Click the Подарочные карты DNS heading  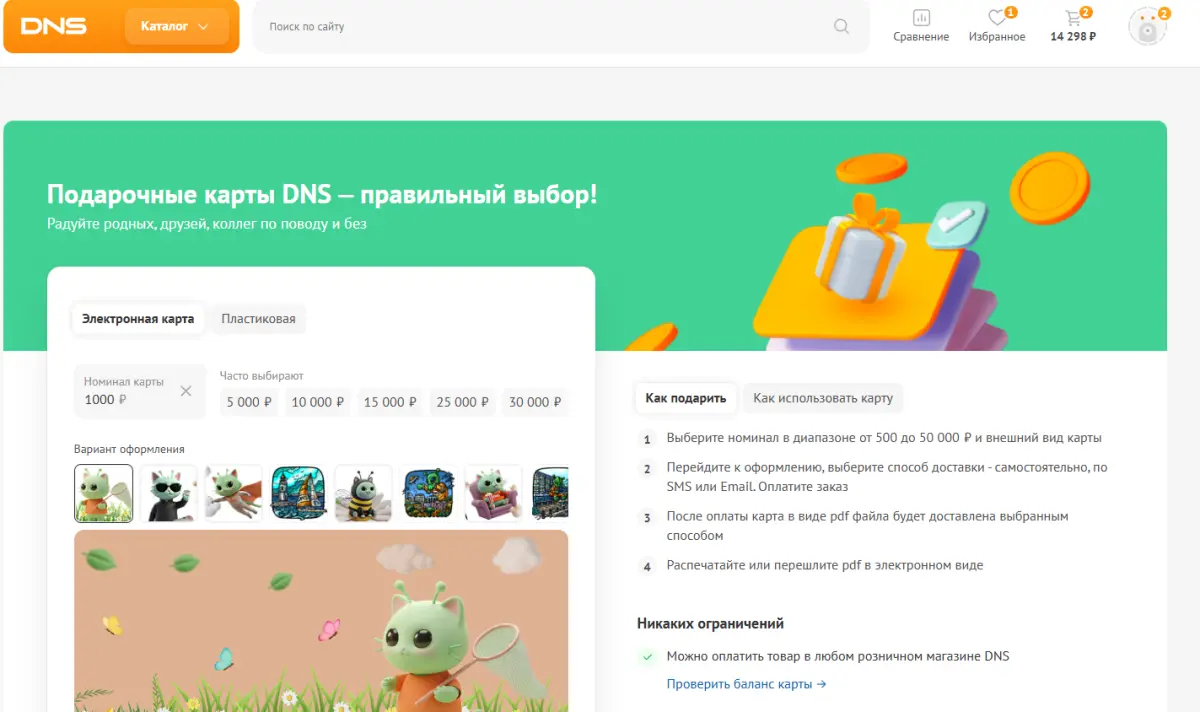coord(322,194)
